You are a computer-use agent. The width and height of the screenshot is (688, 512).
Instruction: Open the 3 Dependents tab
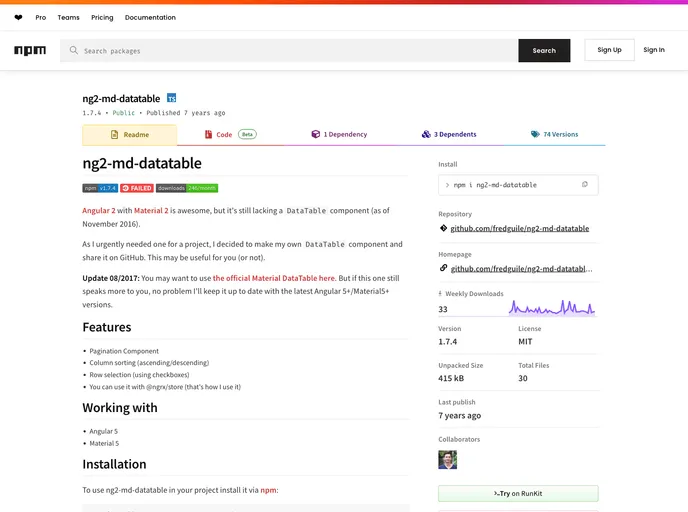(x=449, y=134)
